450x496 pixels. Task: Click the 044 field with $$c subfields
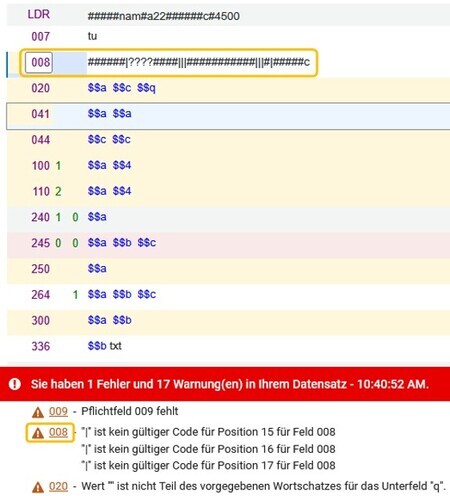[x=228, y=140]
